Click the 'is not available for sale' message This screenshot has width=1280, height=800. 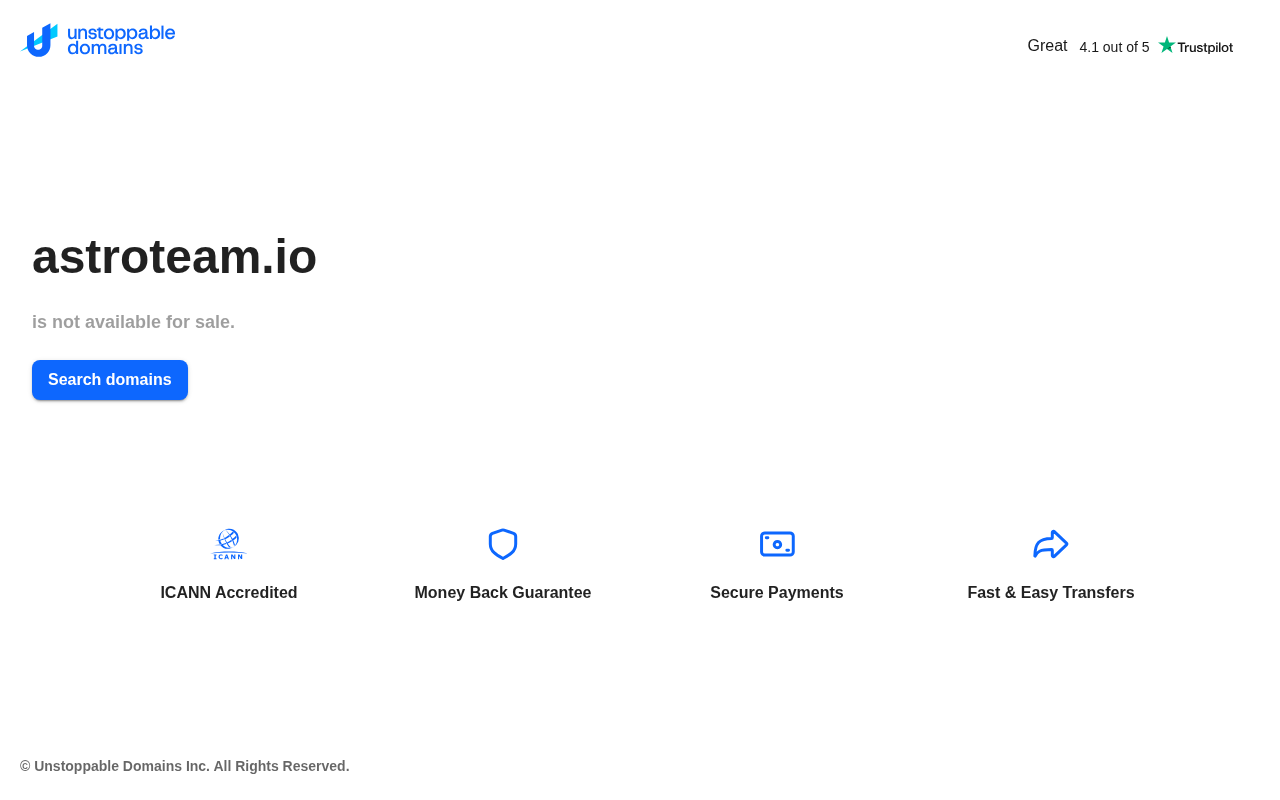tap(133, 322)
